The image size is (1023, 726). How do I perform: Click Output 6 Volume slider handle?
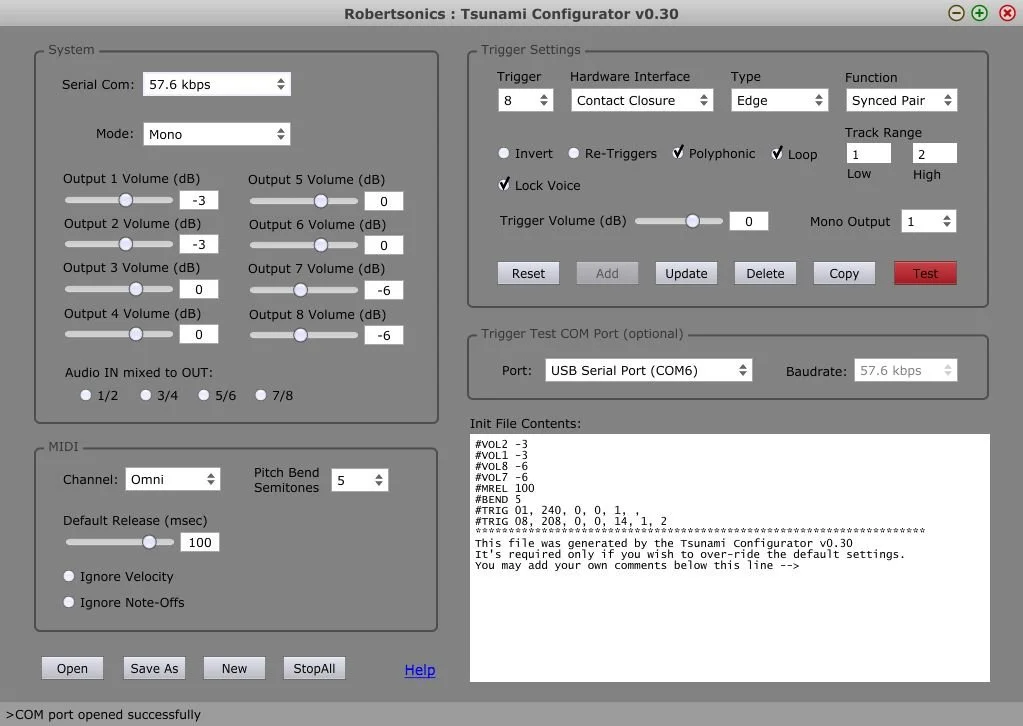(x=321, y=245)
